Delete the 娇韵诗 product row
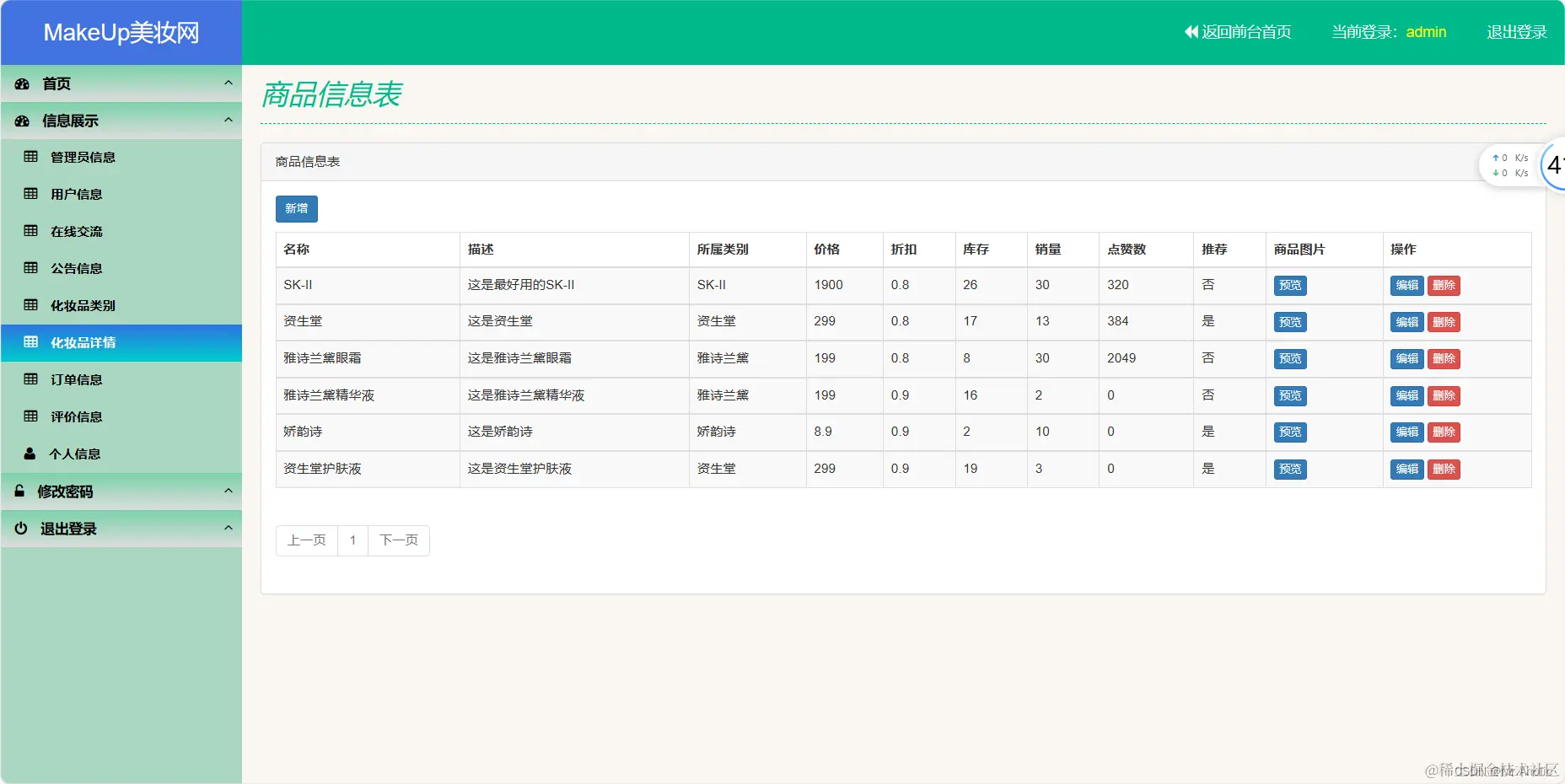 pos(1444,432)
